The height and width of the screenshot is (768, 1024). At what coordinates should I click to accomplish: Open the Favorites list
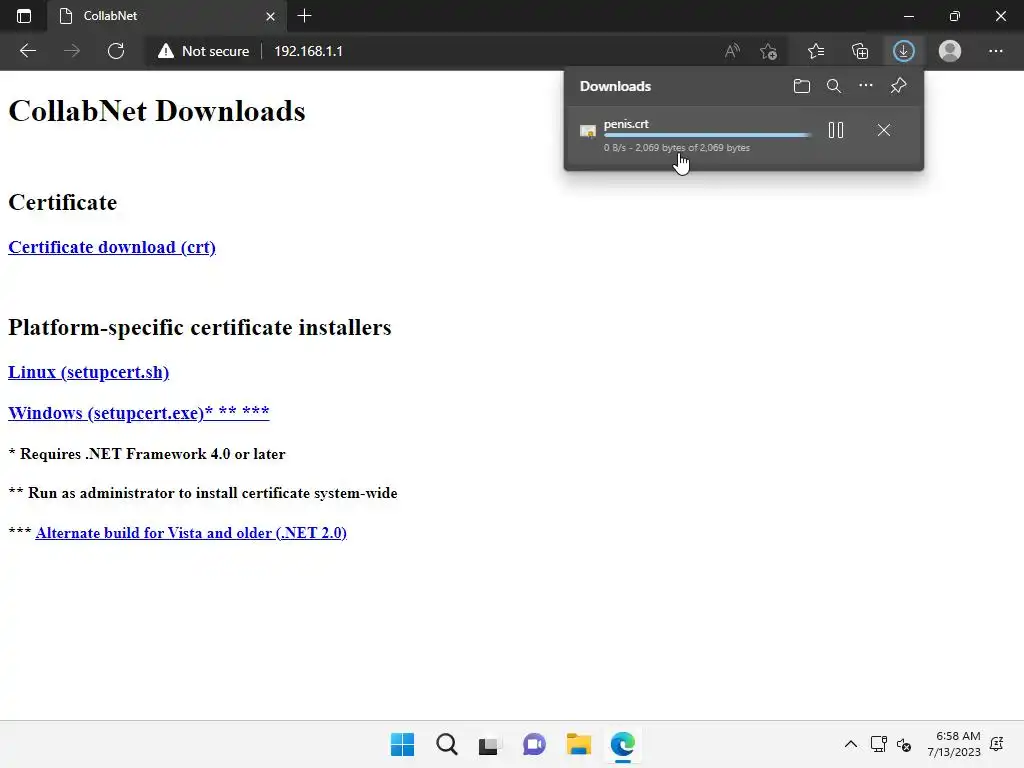816,51
